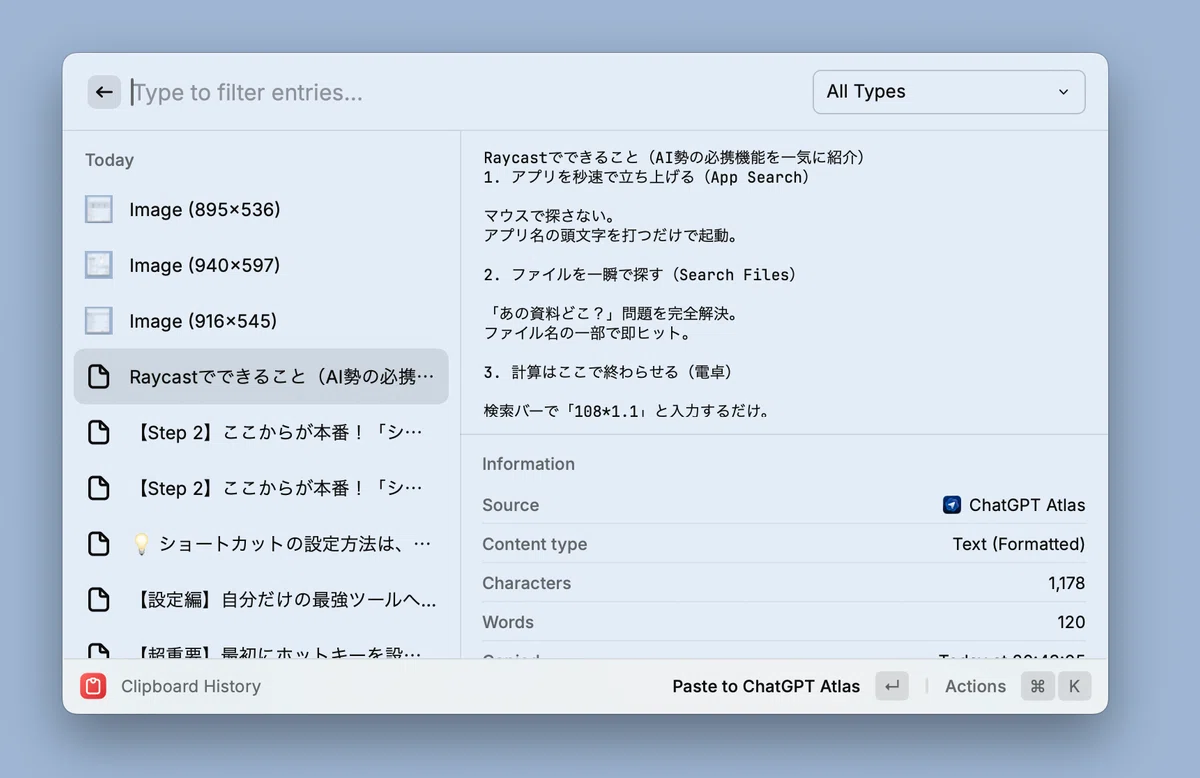Screen dimensions: 1200x778
Task: Click the ChatGPT Atlas source value
Action: (1027, 505)
